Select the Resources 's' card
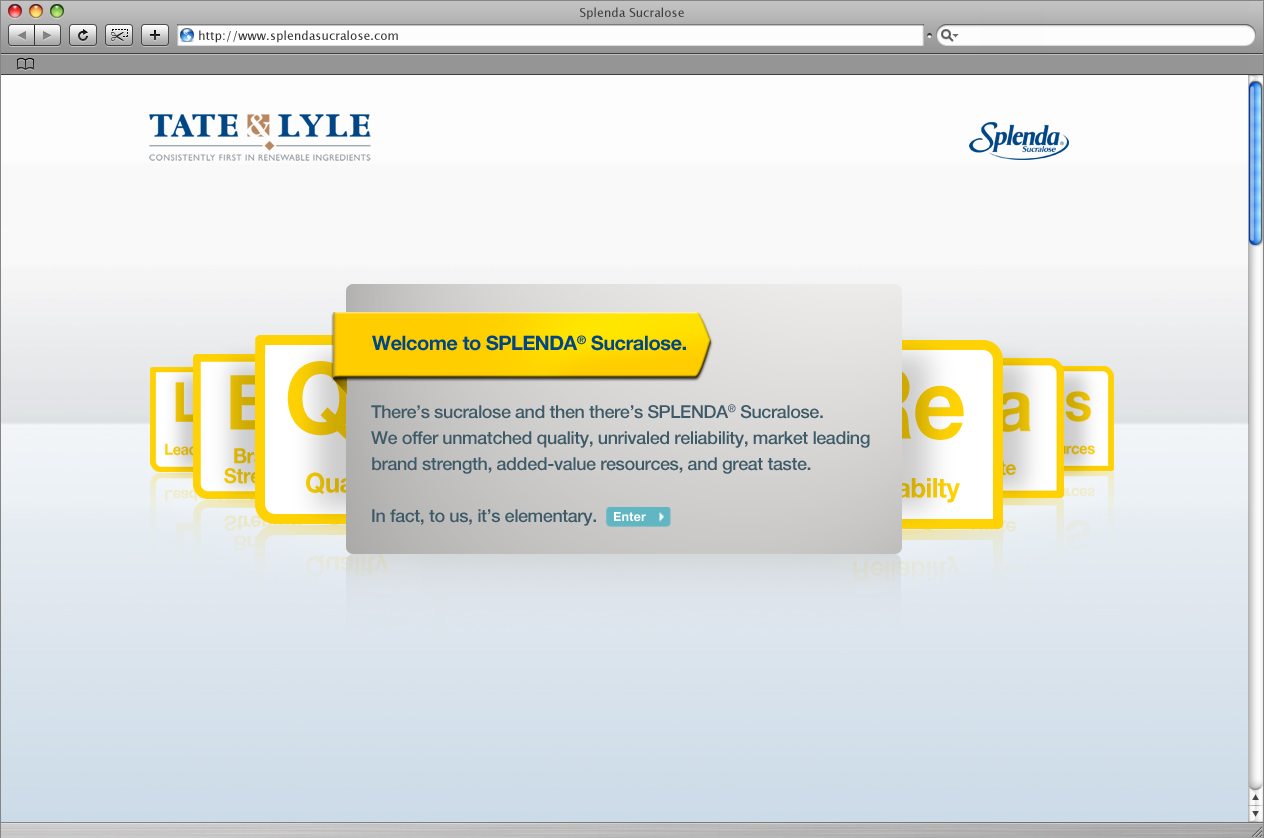This screenshot has width=1264, height=838. (1088, 418)
